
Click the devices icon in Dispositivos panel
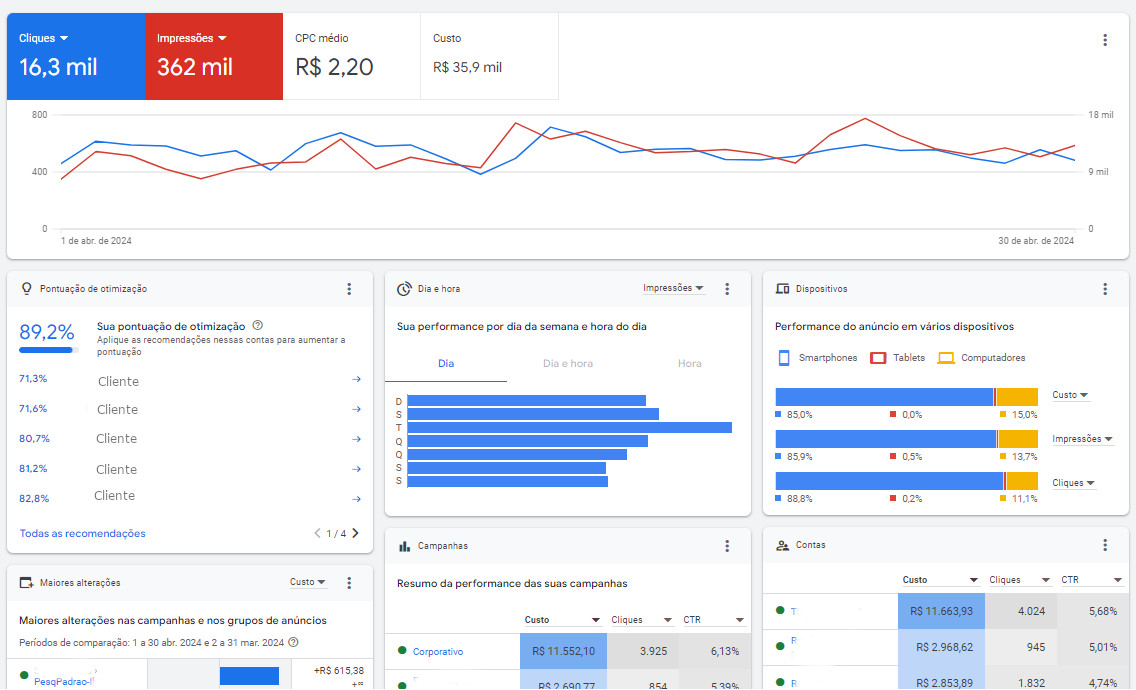click(781, 288)
